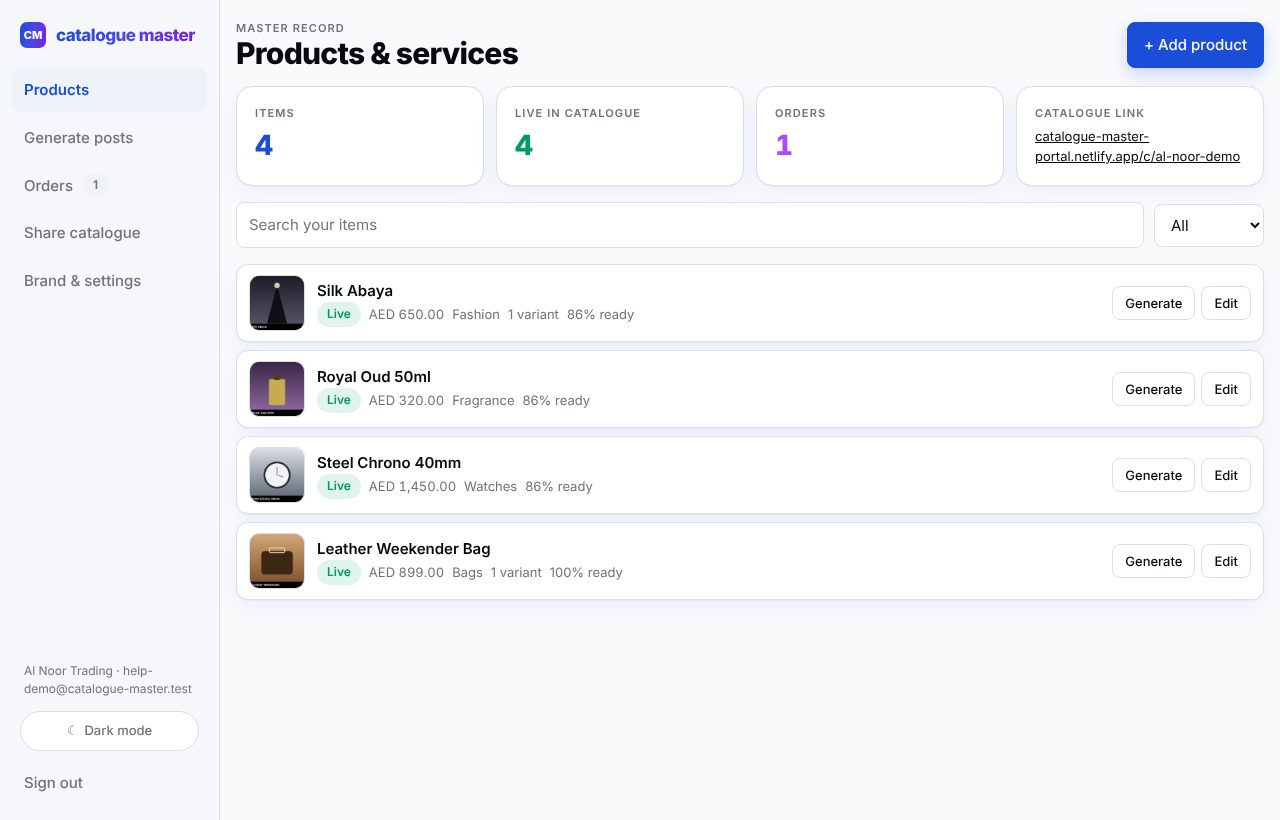Screen dimensions: 1280x820
Task: Generate posts for Royal Oud 50ml
Action: (1153, 389)
